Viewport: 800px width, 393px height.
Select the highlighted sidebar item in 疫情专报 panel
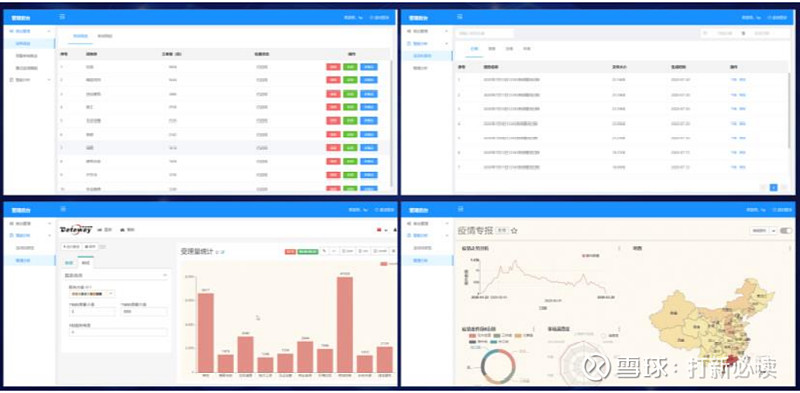click(x=427, y=260)
